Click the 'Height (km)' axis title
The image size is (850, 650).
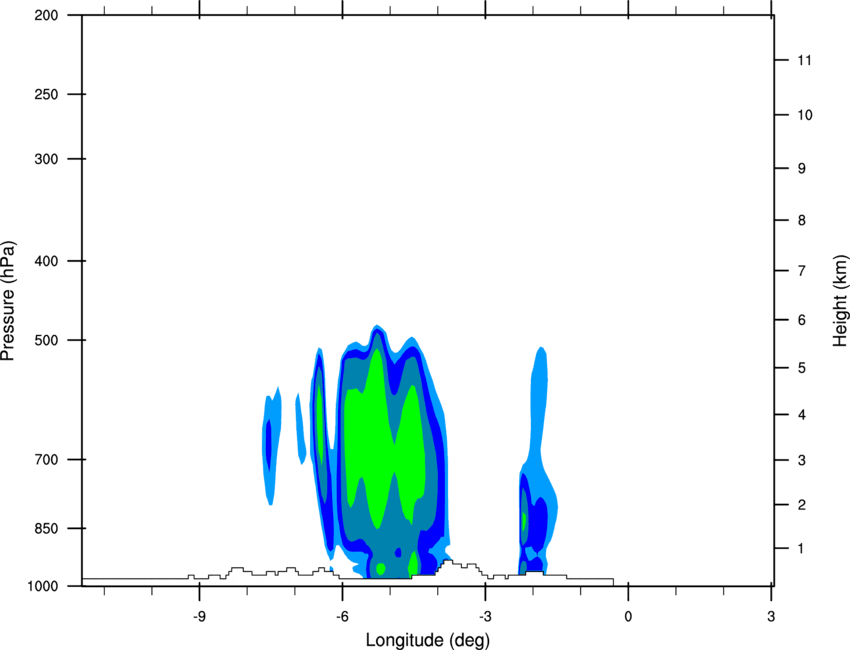840,300
